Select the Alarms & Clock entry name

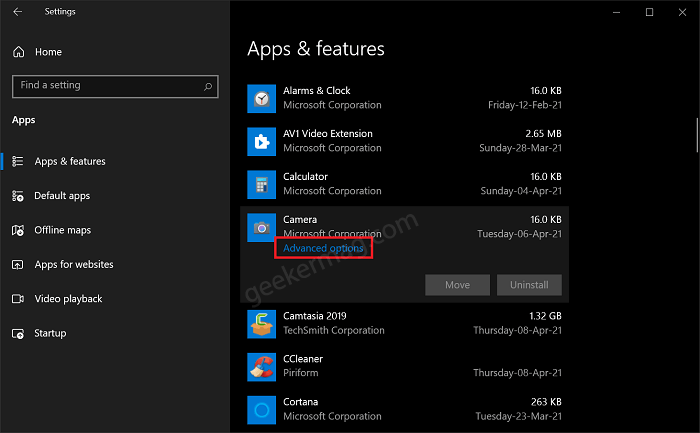[x=317, y=91]
